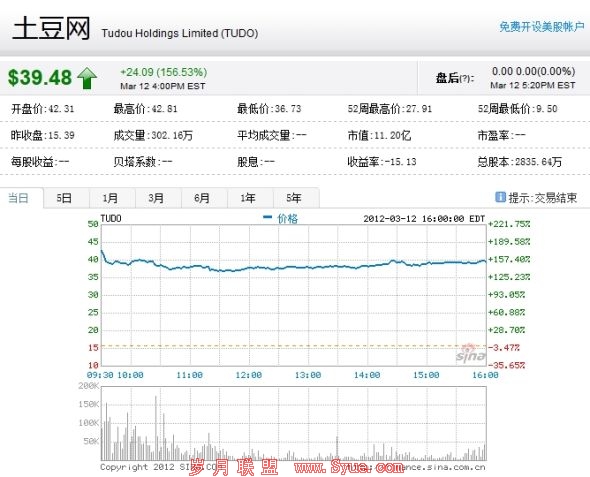Click the volume bar chart area
This screenshot has height=477, width=590.
[x=293, y=423]
